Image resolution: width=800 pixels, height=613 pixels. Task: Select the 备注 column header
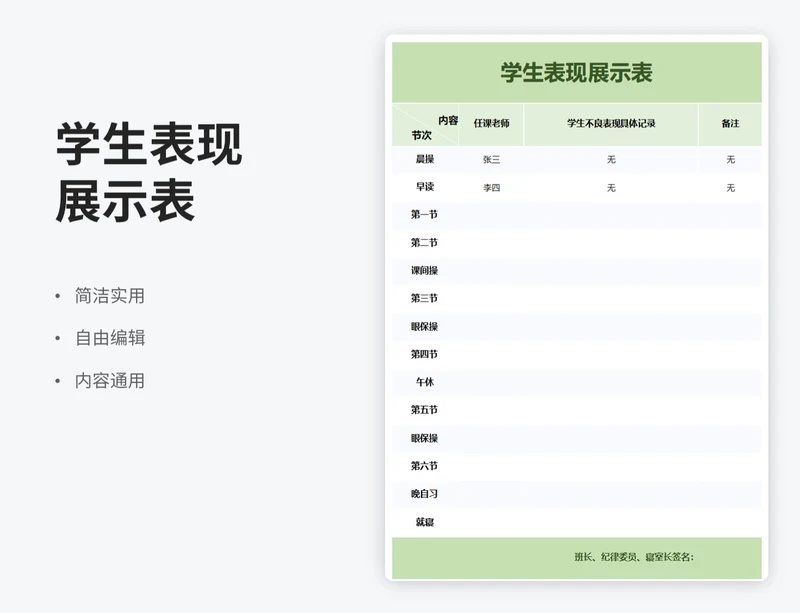tap(730, 124)
